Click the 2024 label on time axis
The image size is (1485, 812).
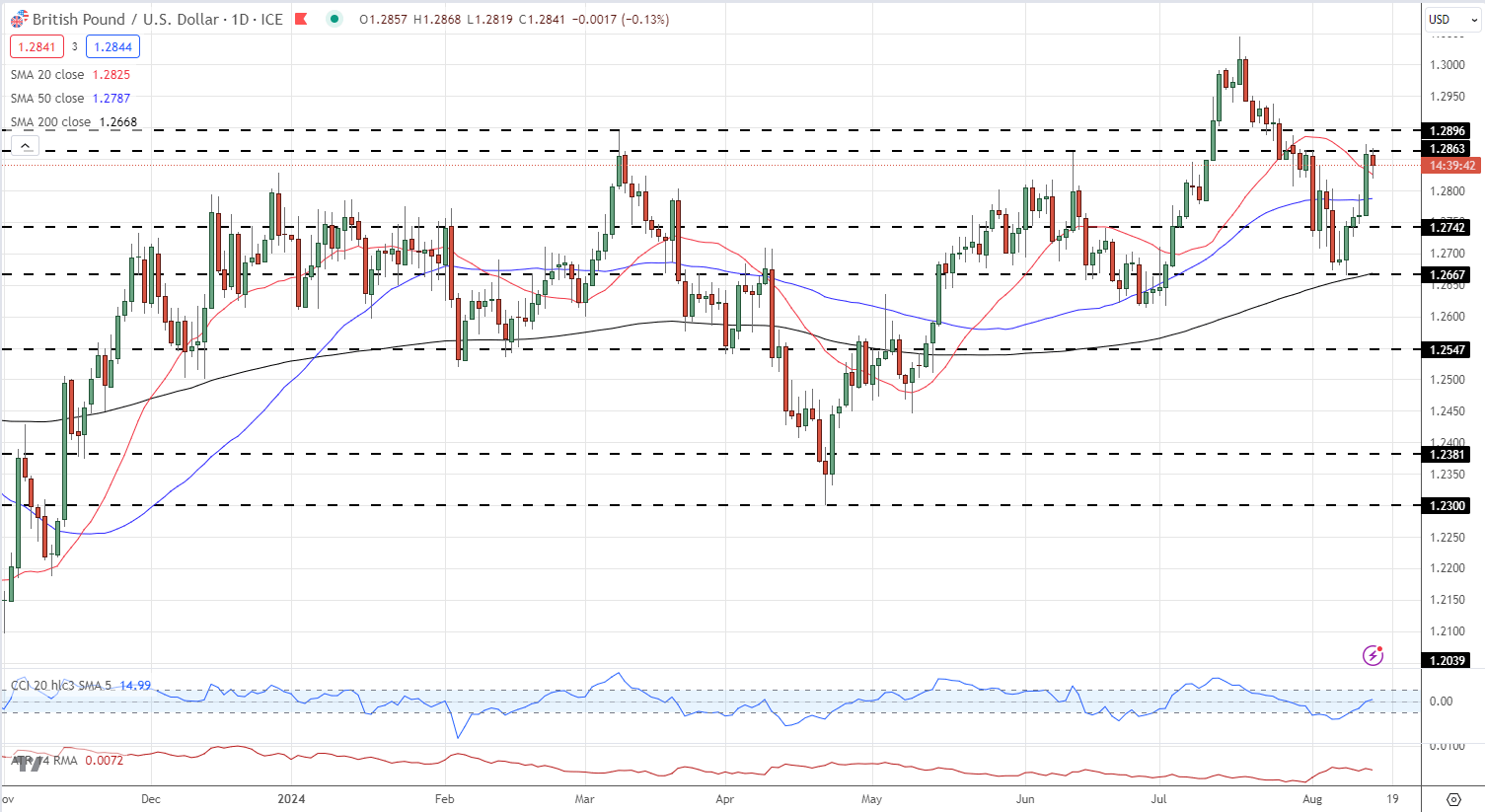(x=291, y=798)
